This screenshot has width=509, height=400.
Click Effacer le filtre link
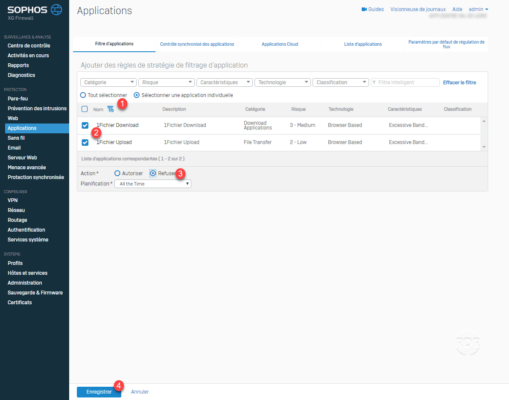pyautogui.click(x=459, y=82)
